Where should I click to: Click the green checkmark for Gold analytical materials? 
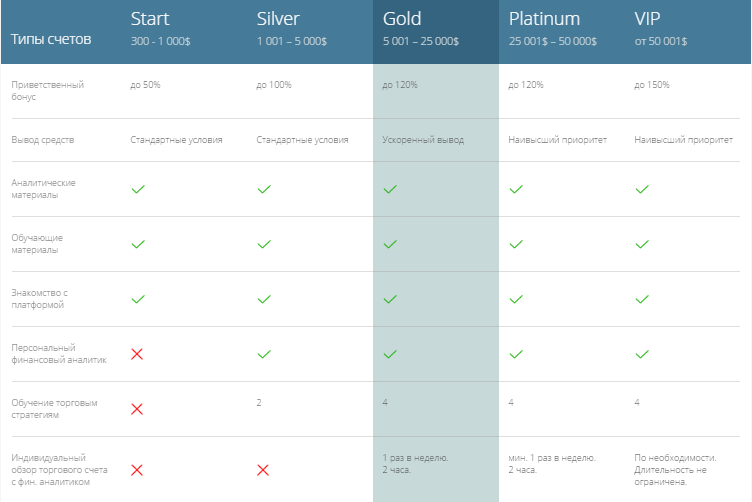pos(390,189)
